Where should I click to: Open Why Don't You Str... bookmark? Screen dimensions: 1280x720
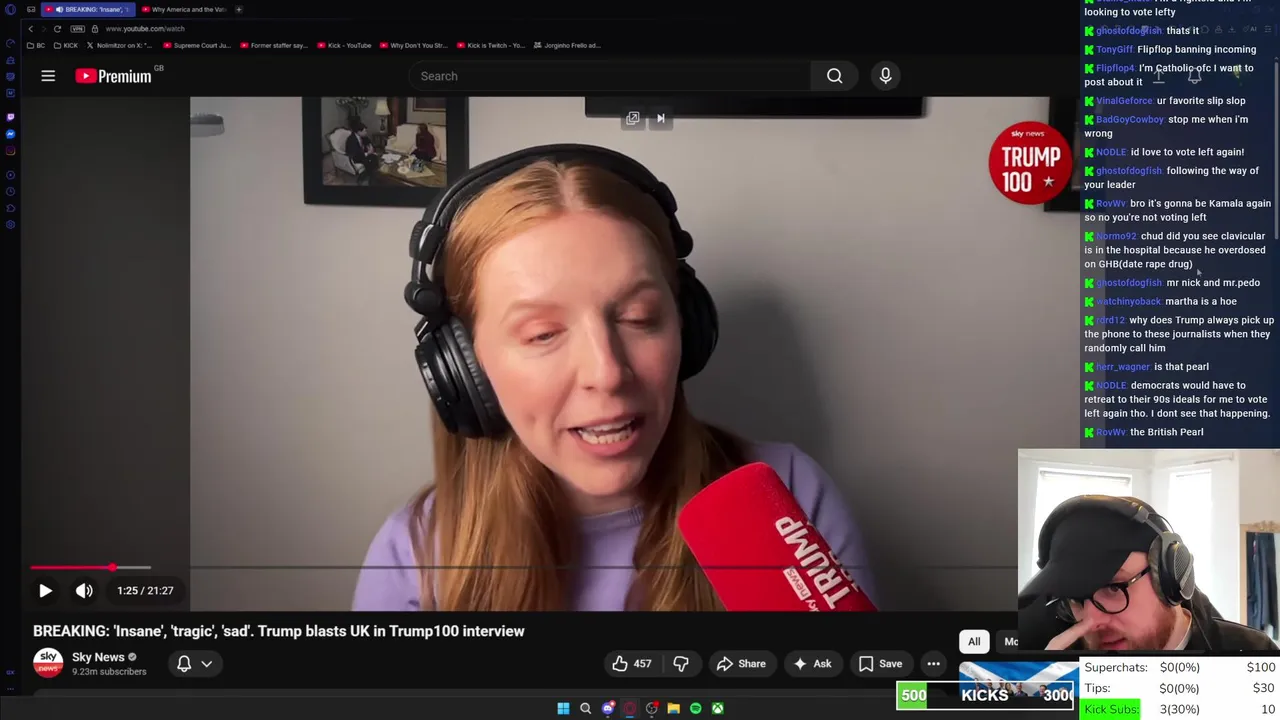coord(414,46)
